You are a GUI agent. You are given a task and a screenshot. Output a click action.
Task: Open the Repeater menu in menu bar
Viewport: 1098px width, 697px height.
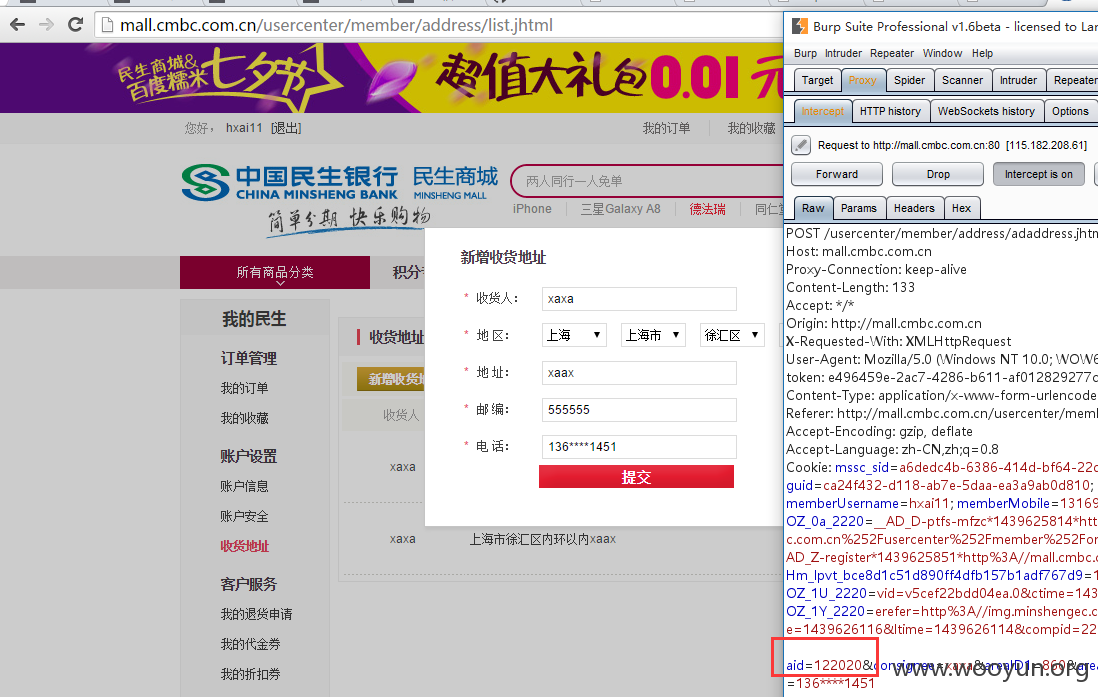pos(891,53)
